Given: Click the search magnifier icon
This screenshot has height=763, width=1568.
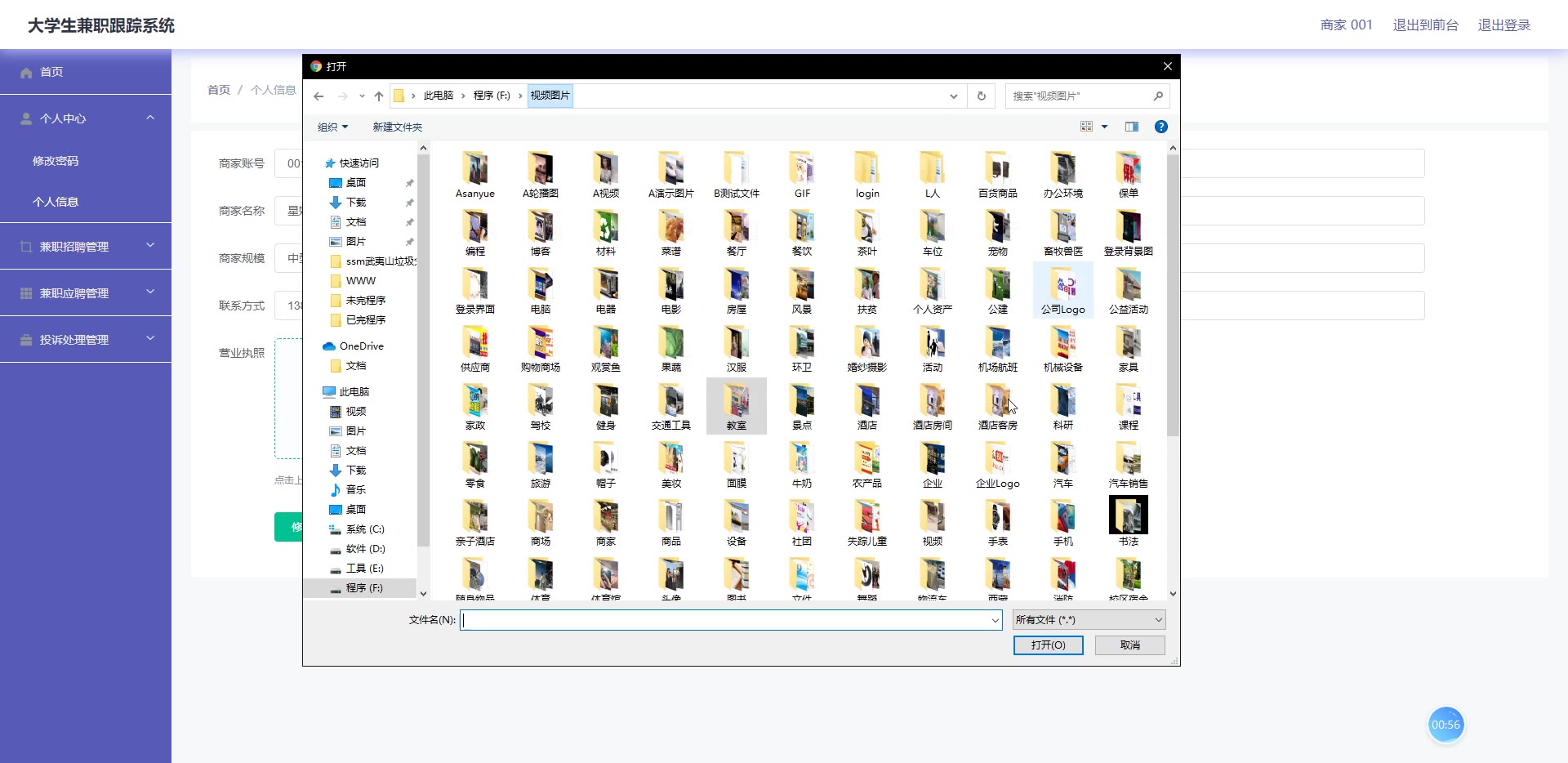Looking at the screenshot, I should click(x=1158, y=96).
